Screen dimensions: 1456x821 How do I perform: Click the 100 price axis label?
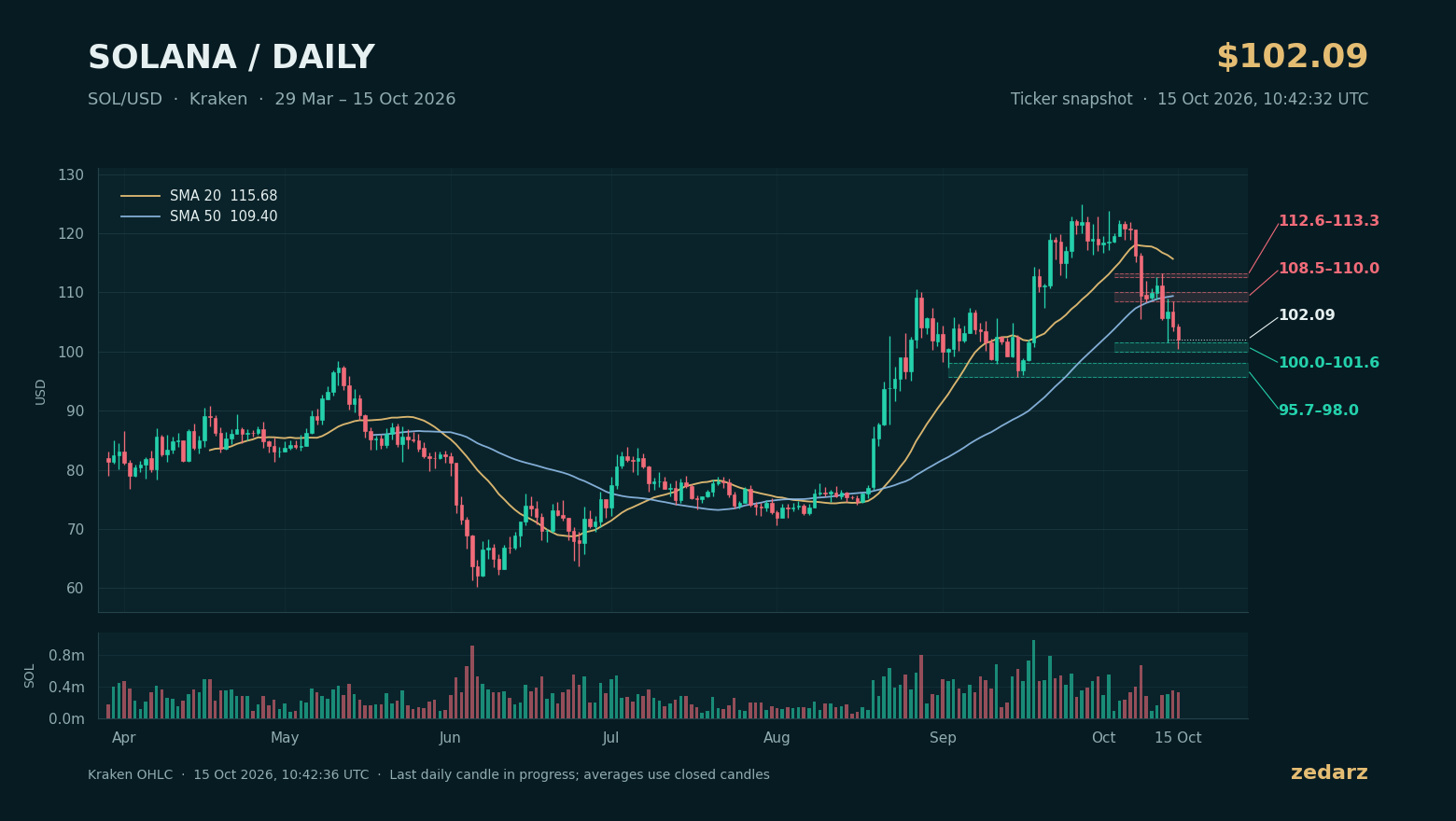[x=71, y=352]
